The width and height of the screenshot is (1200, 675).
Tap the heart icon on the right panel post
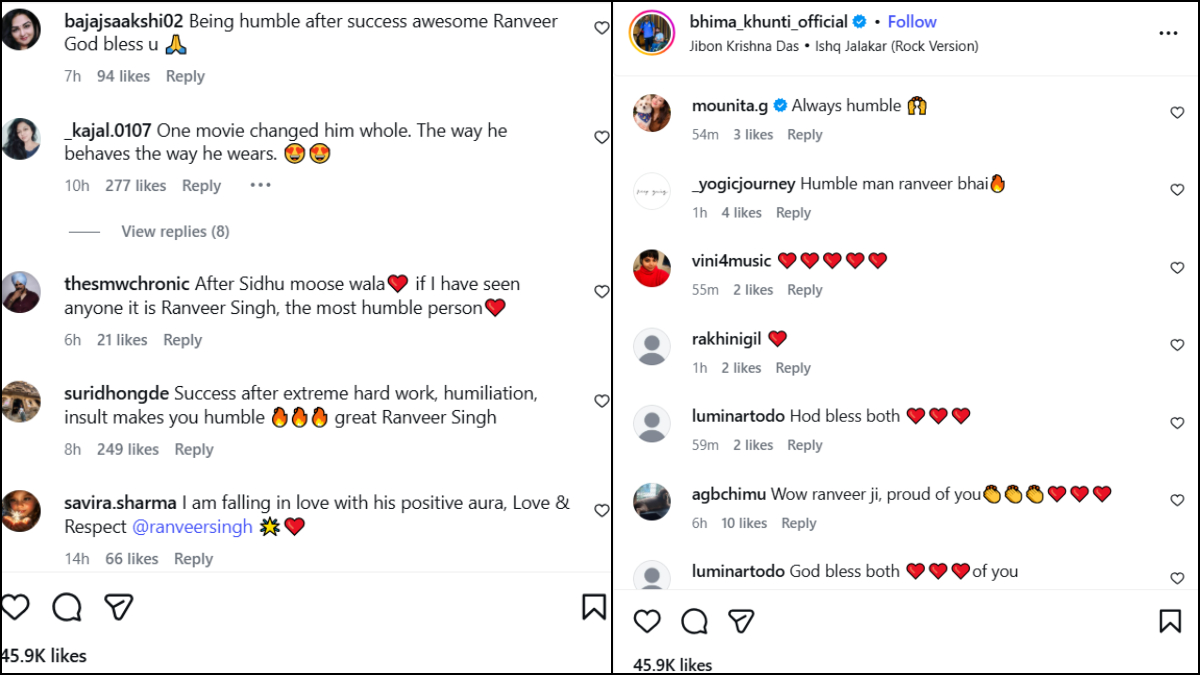click(647, 621)
